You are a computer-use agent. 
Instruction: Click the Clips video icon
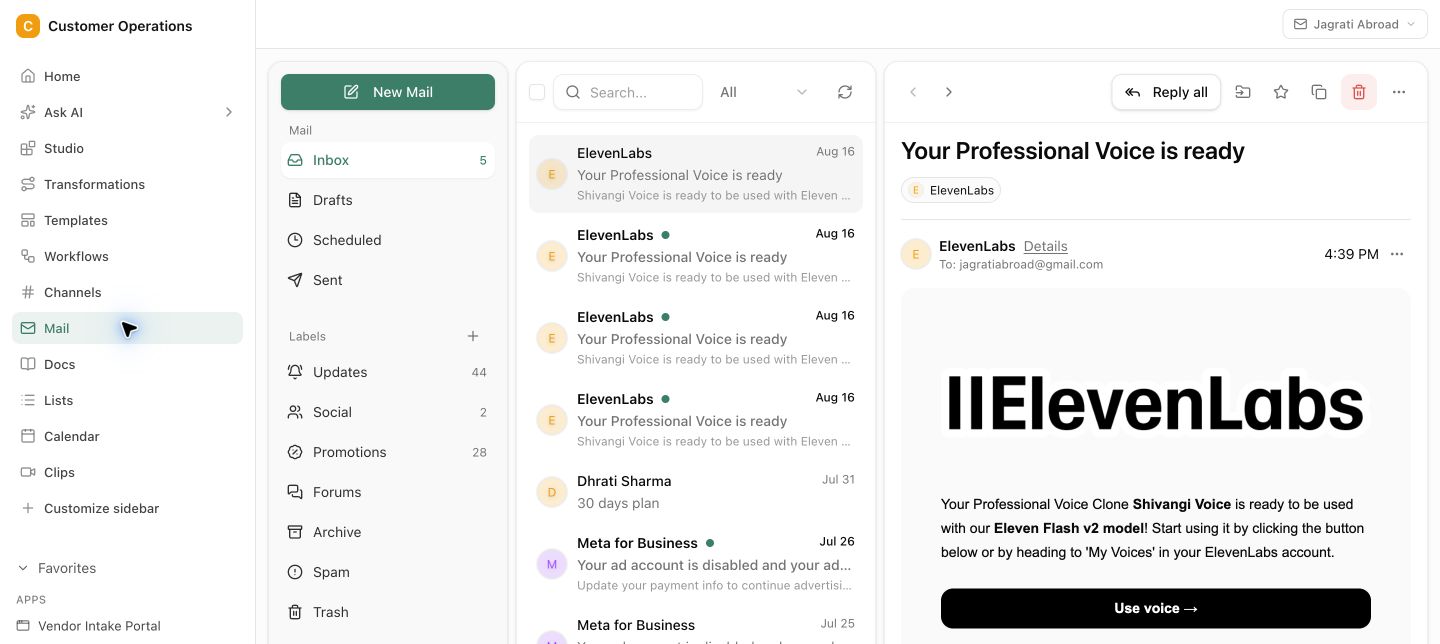click(28, 472)
